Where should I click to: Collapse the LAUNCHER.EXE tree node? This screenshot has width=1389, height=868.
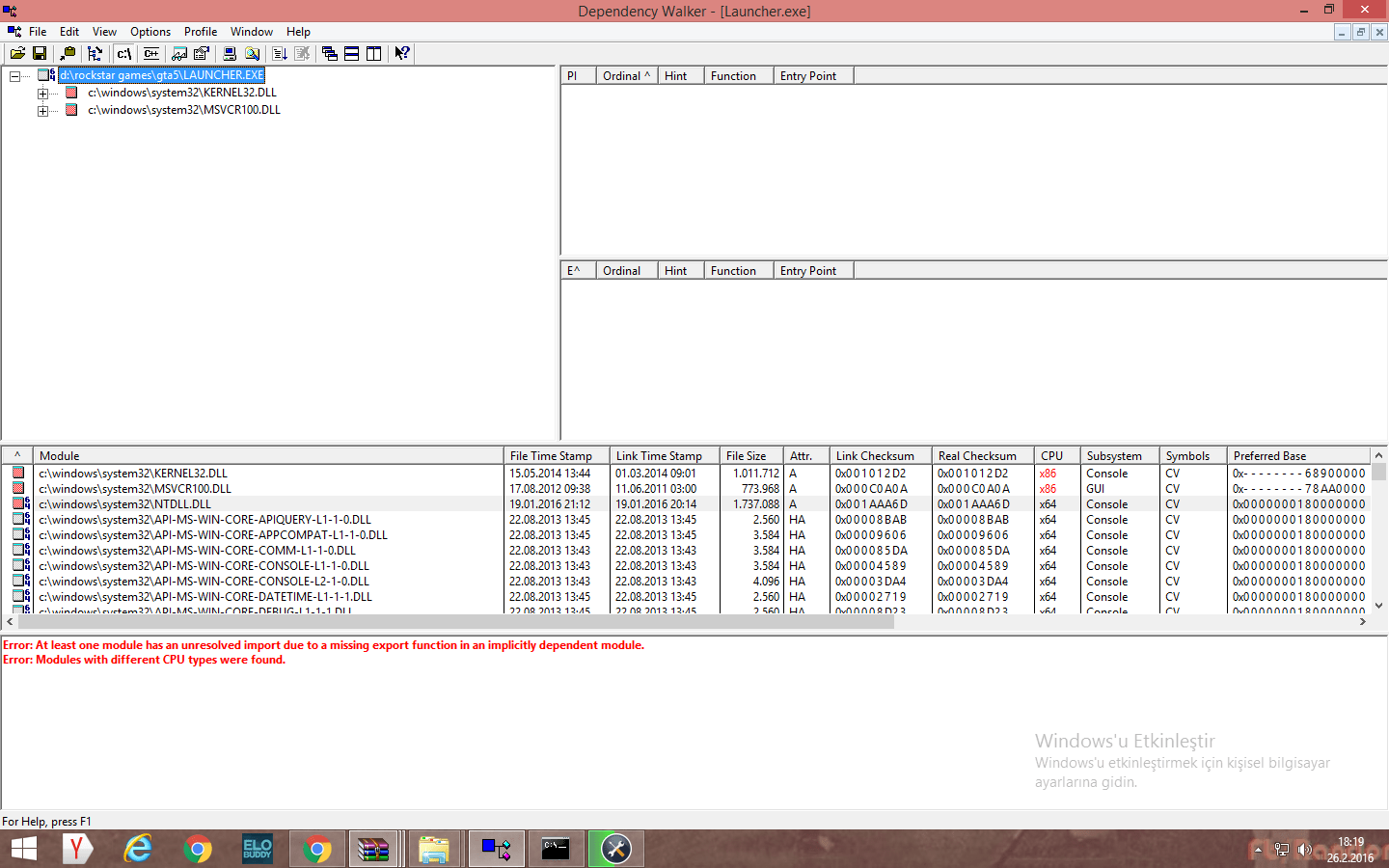pyautogui.click(x=14, y=76)
